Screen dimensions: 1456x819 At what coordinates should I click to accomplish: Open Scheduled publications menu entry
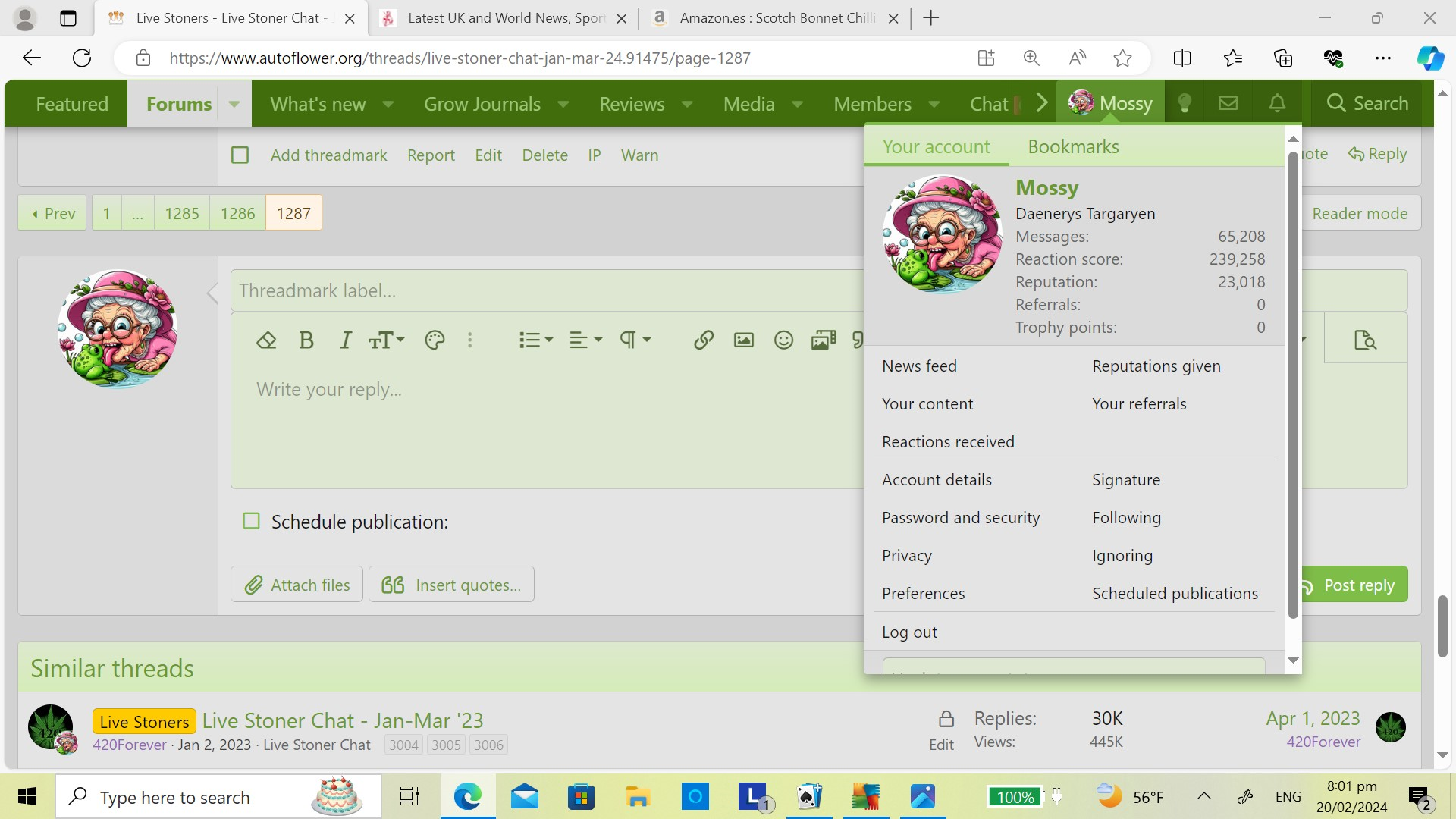(x=1175, y=594)
